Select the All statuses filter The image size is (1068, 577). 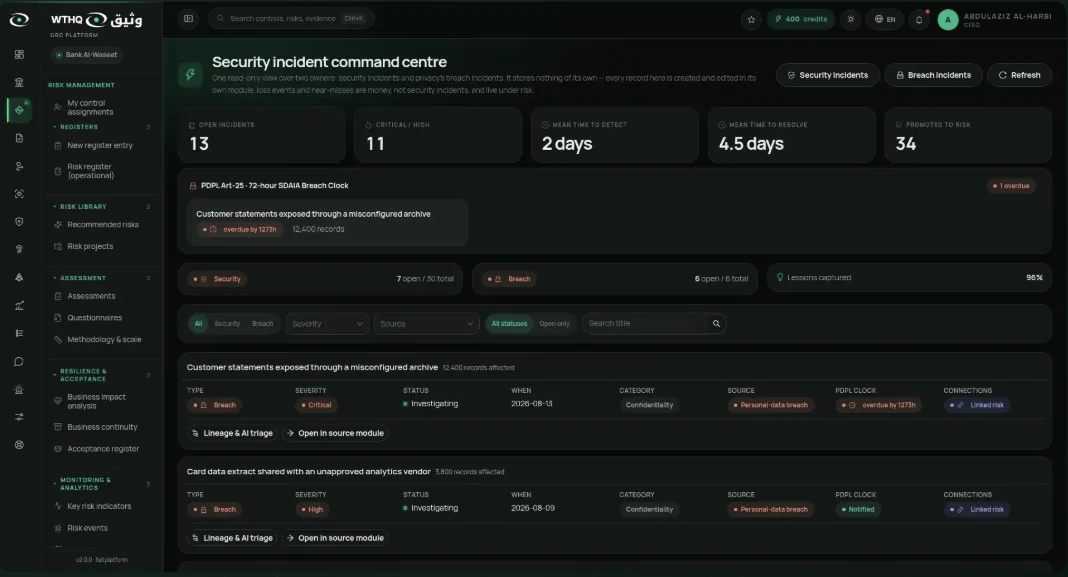(x=509, y=324)
